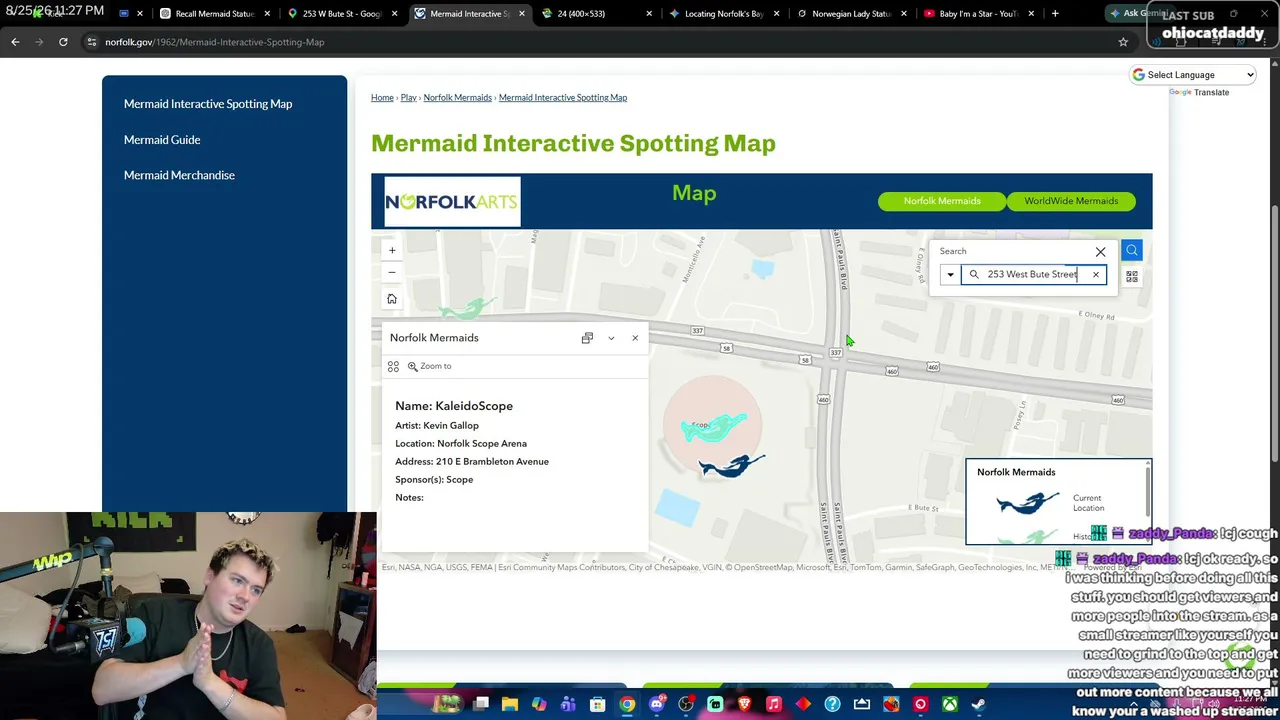Click the Norfolk Arts logo
This screenshot has width=1280, height=720.
tap(452, 202)
